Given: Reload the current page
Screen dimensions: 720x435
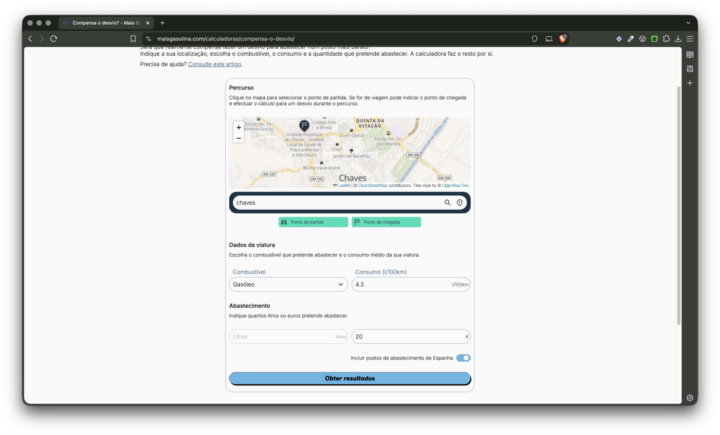Looking at the screenshot, I should [x=54, y=39].
